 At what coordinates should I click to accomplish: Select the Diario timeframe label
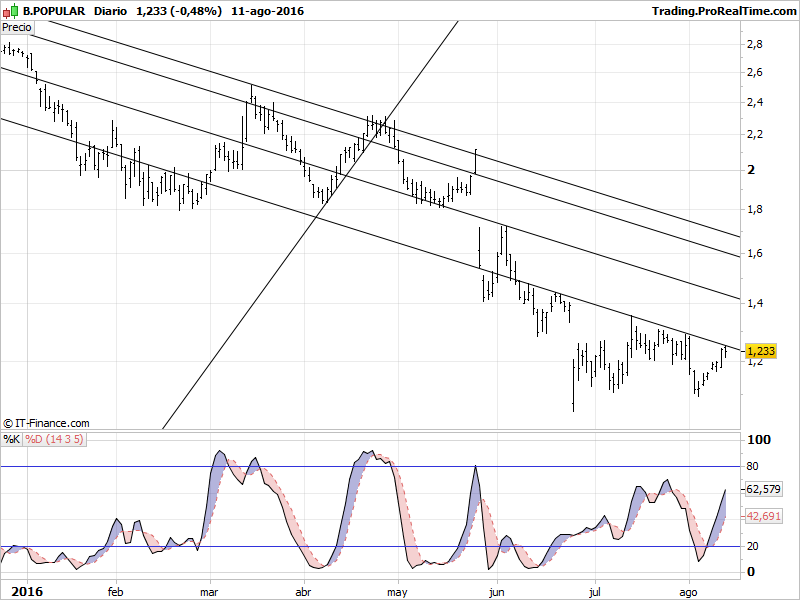pyautogui.click(x=116, y=11)
